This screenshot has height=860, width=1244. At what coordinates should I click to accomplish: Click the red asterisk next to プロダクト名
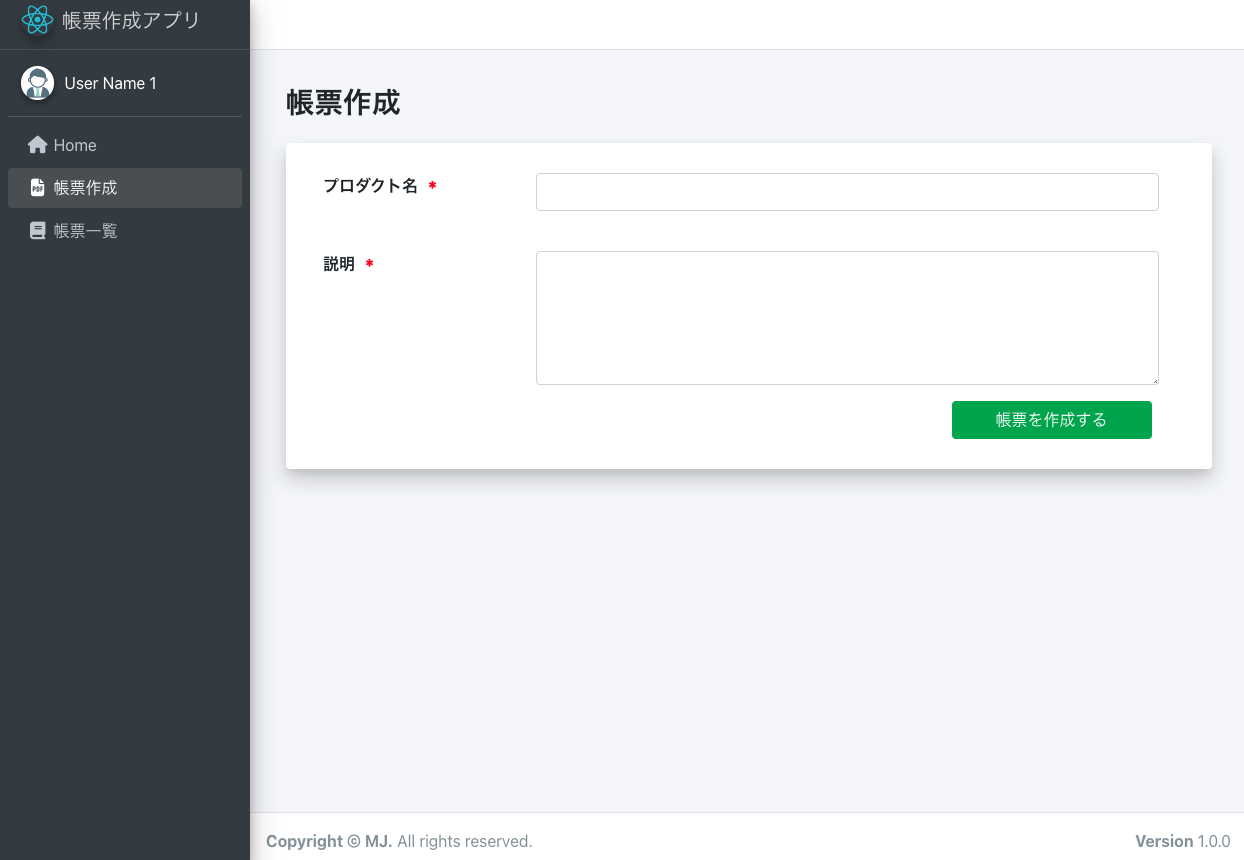[x=432, y=186]
